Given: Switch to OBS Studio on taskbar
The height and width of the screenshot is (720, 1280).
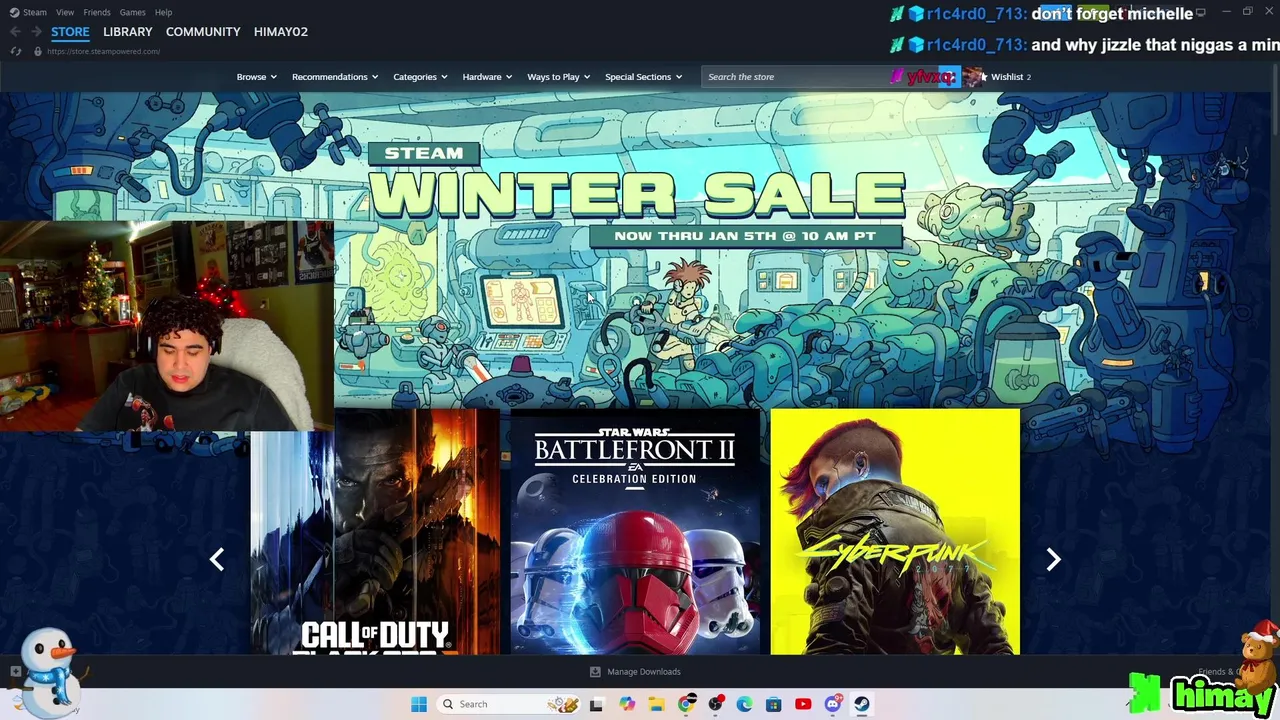Looking at the screenshot, I should click(x=715, y=704).
